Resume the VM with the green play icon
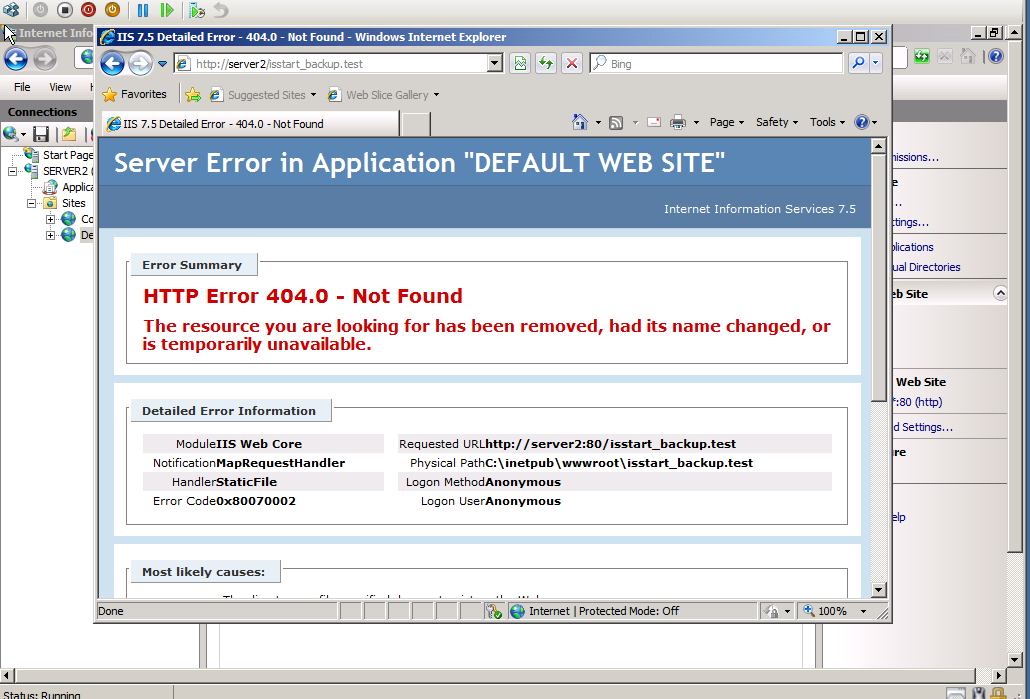Image resolution: width=1030 pixels, height=699 pixels. [x=167, y=10]
